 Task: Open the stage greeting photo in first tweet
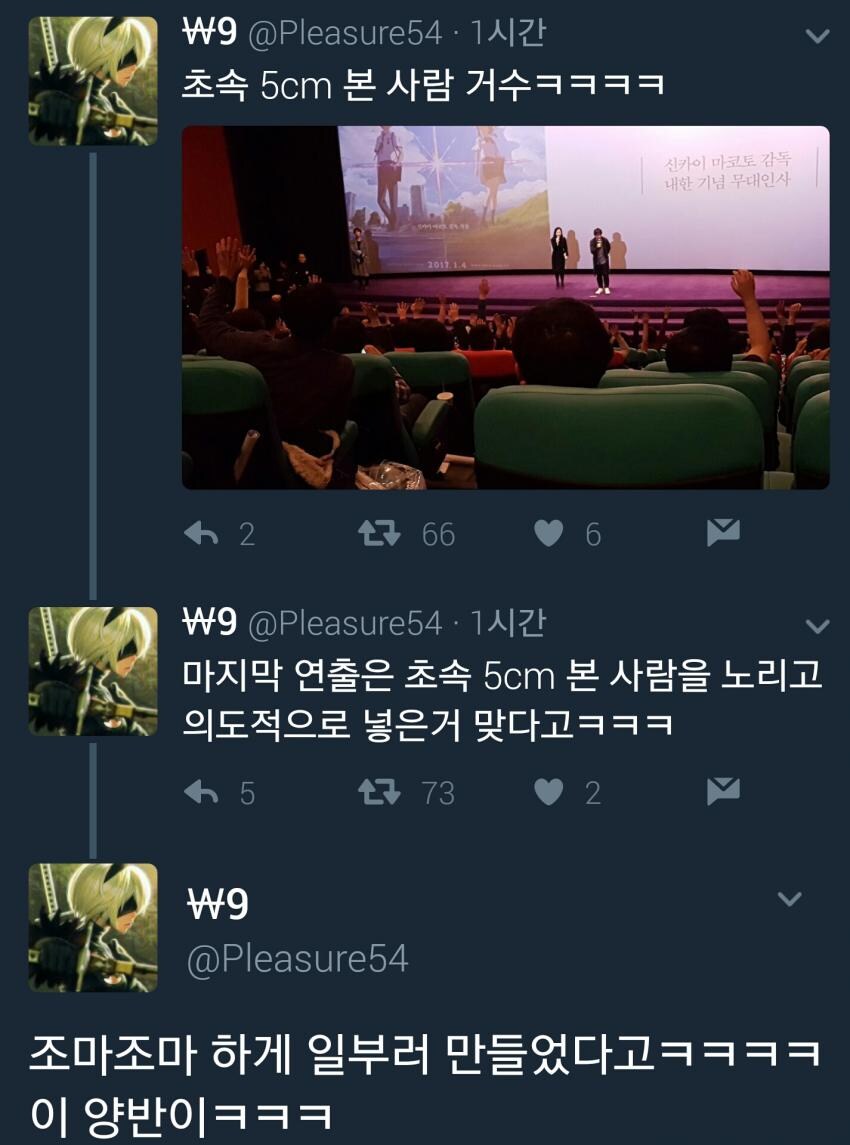(x=505, y=307)
